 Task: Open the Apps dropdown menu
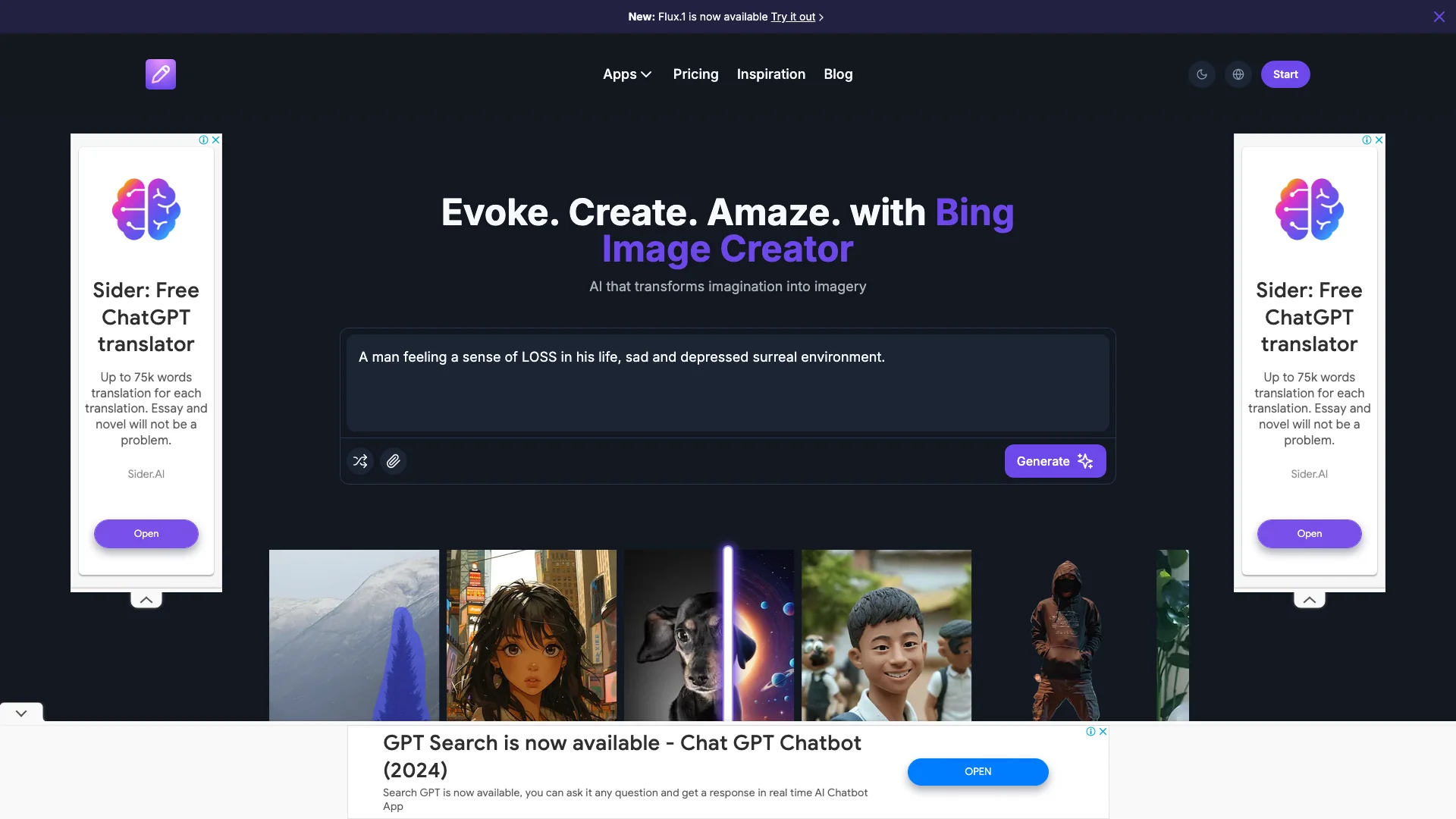pos(626,74)
